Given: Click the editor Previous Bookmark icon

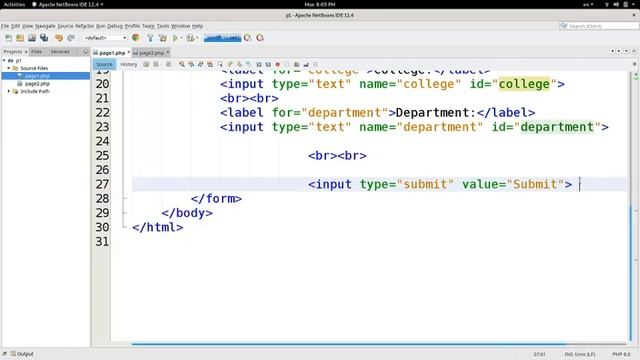Looking at the screenshot, I should click(x=230, y=64).
